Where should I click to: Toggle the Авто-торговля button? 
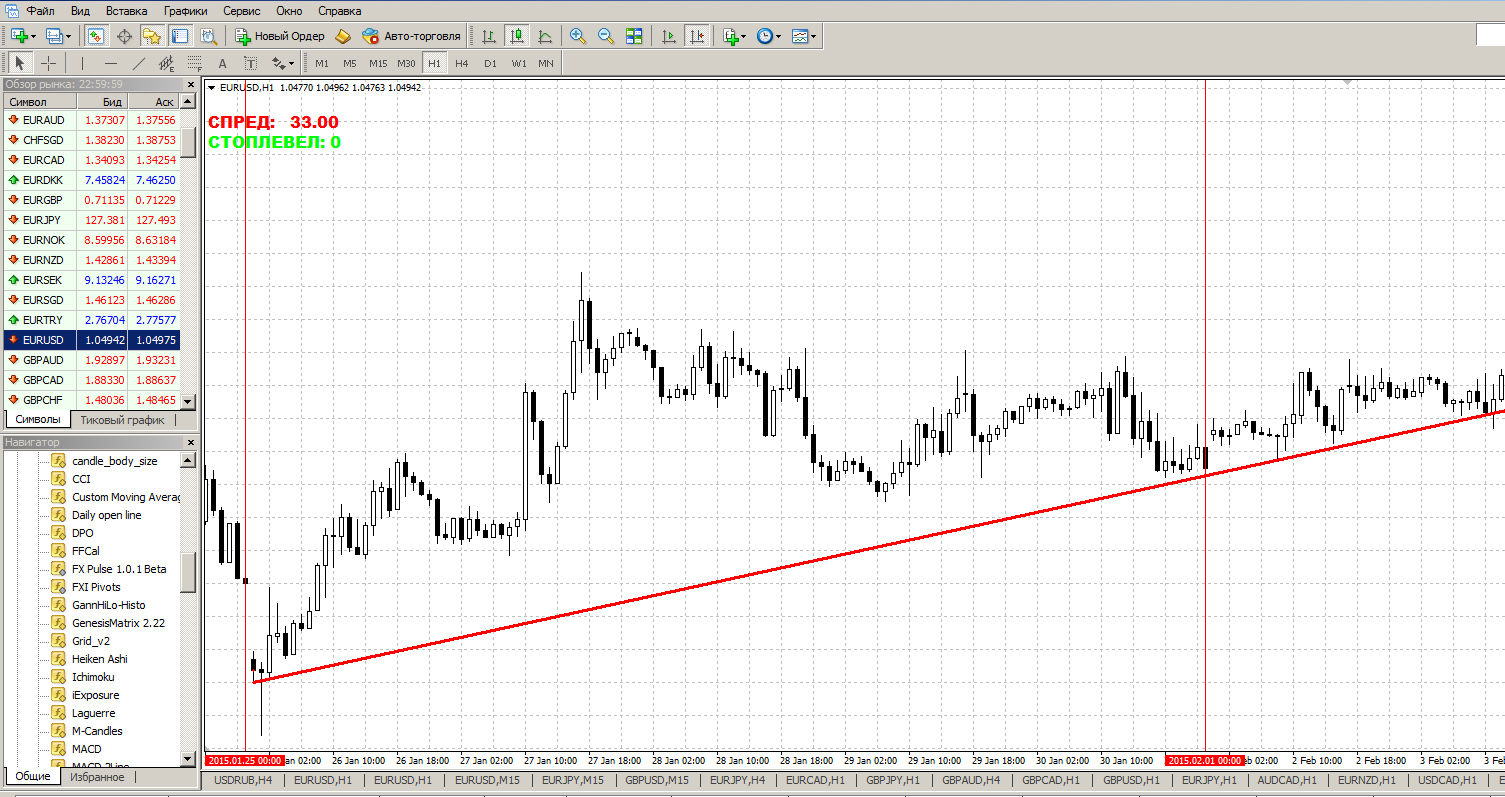pyautogui.click(x=411, y=36)
